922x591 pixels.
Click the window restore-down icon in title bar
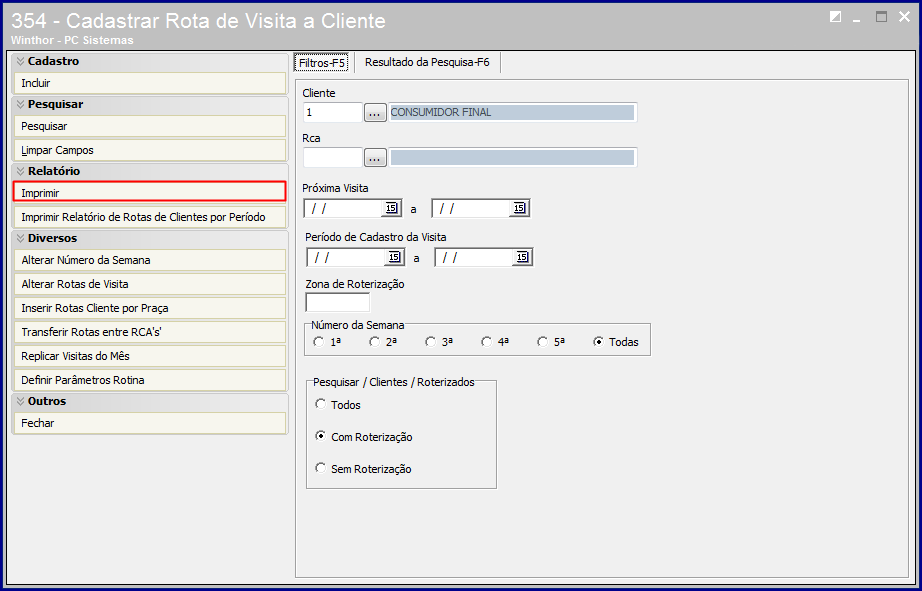[835, 17]
